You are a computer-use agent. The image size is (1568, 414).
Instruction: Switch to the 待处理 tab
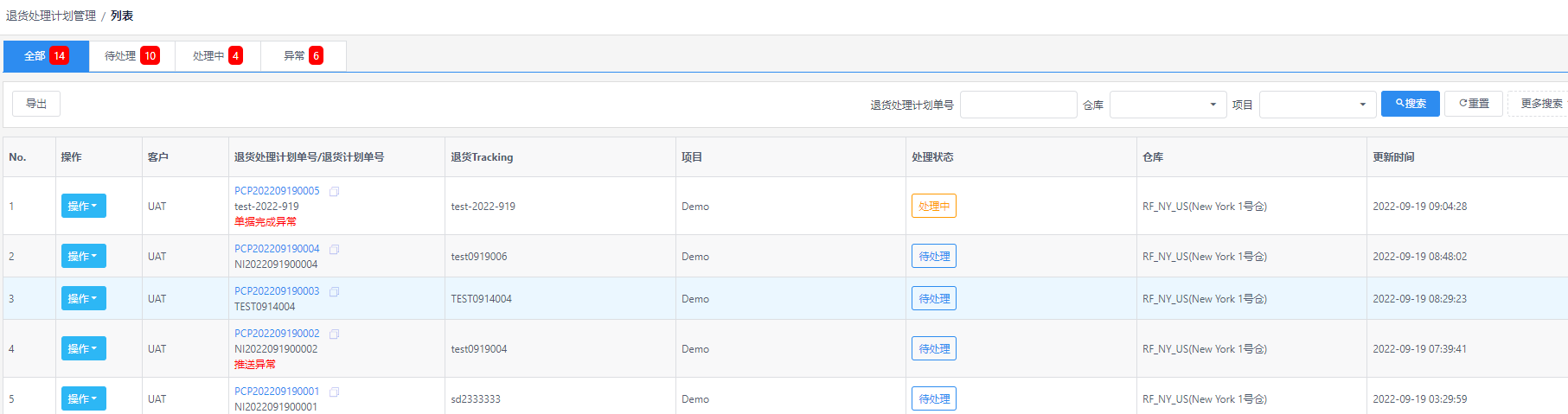click(131, 55)
